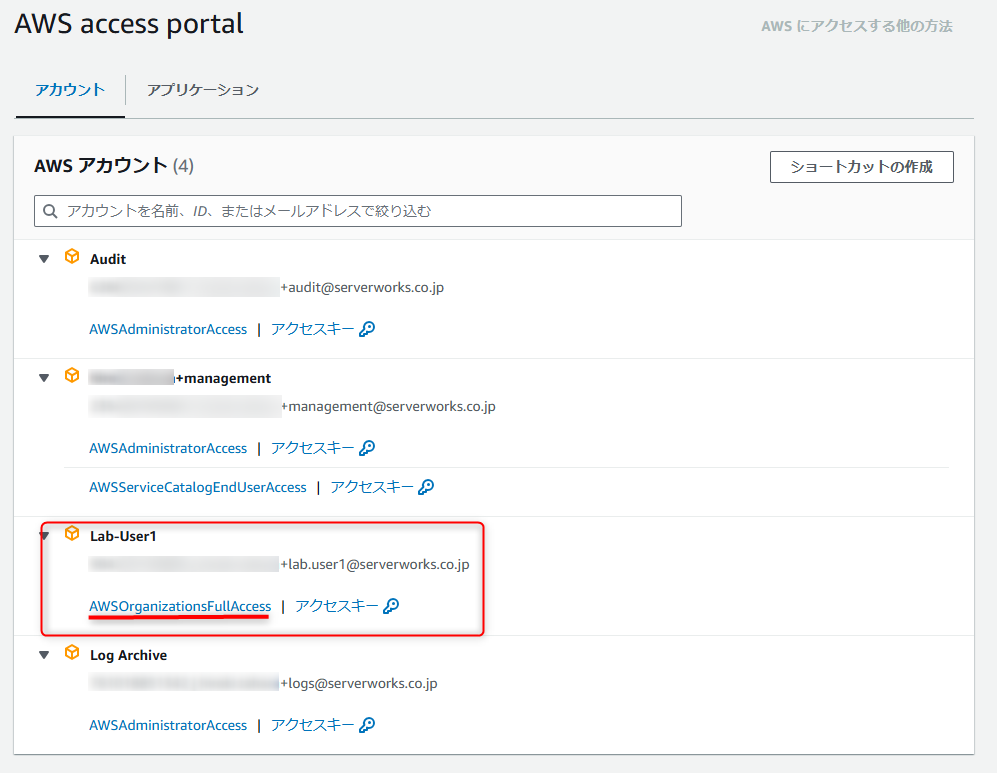Viewport: 997px width, 773px height.
Task: Click key icon beside AWSServiceCatalogEndUserAccess
Action: [426, 487]
